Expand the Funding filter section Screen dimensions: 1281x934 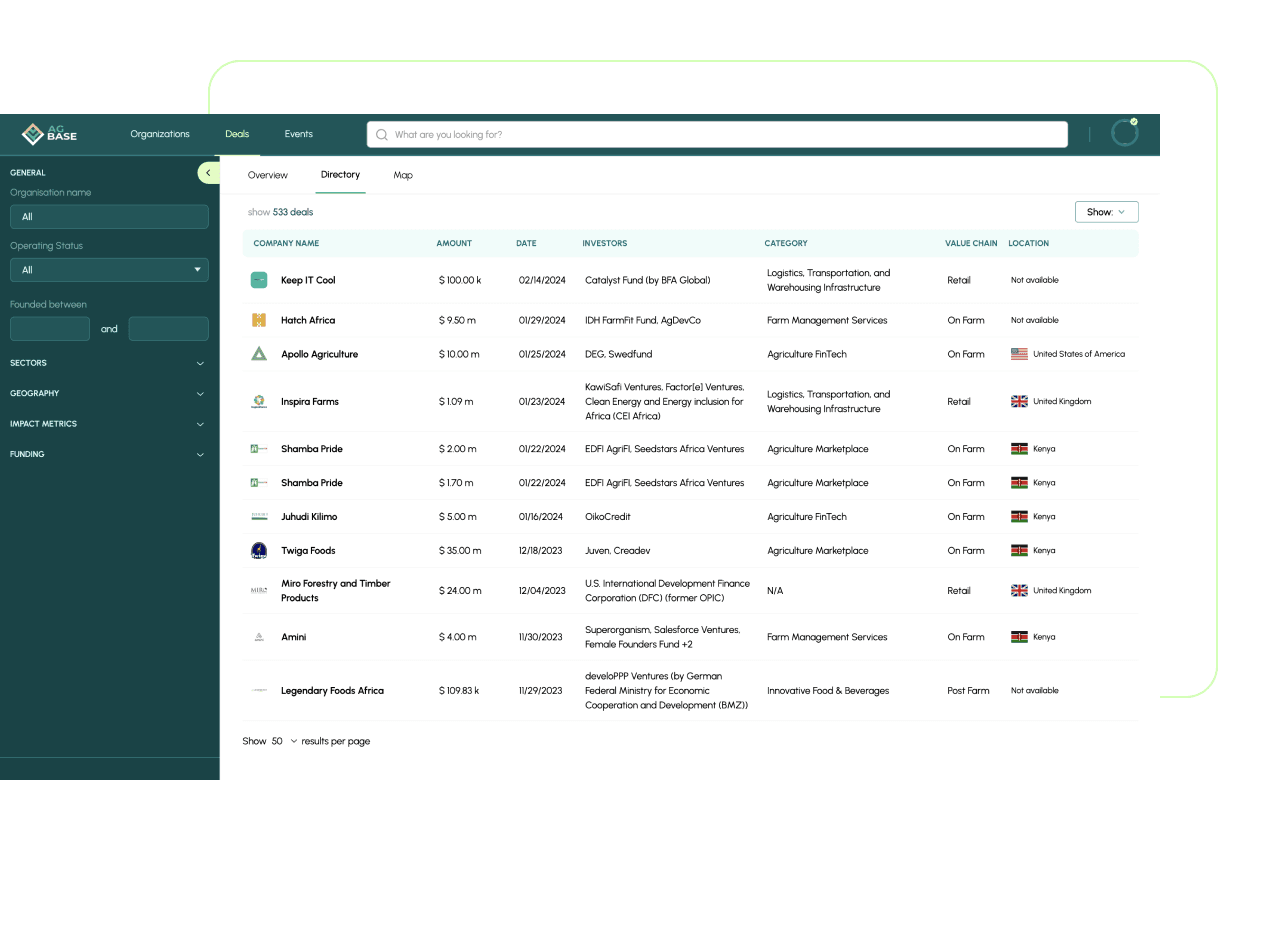[x=109, y=454]
